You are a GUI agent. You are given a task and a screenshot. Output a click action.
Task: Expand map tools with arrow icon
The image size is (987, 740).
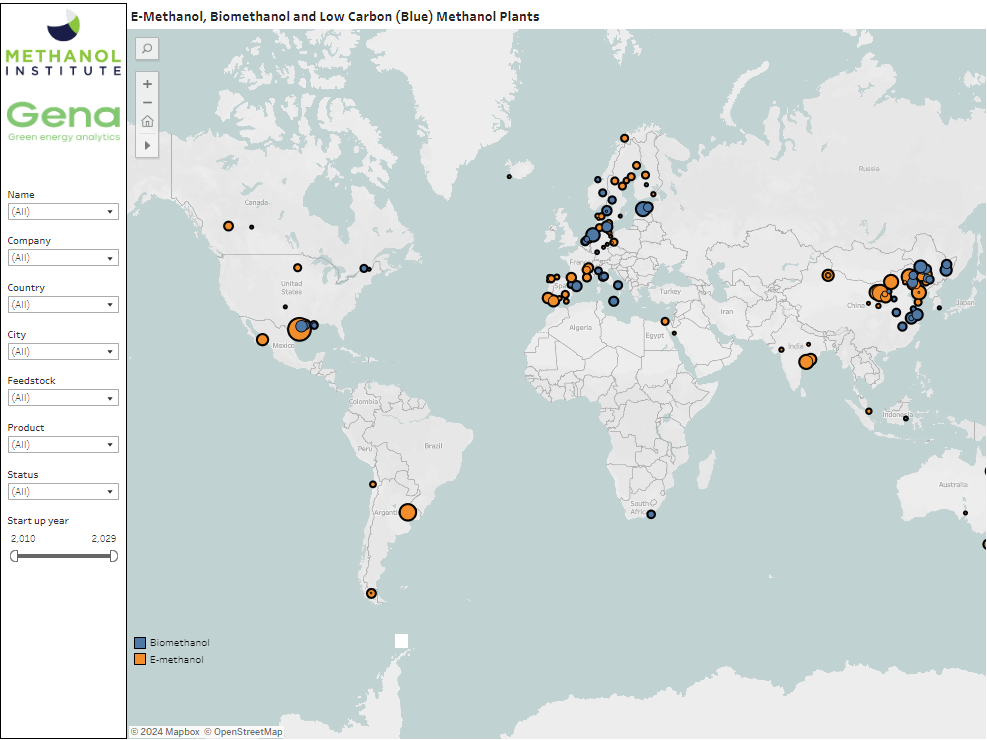147,145
